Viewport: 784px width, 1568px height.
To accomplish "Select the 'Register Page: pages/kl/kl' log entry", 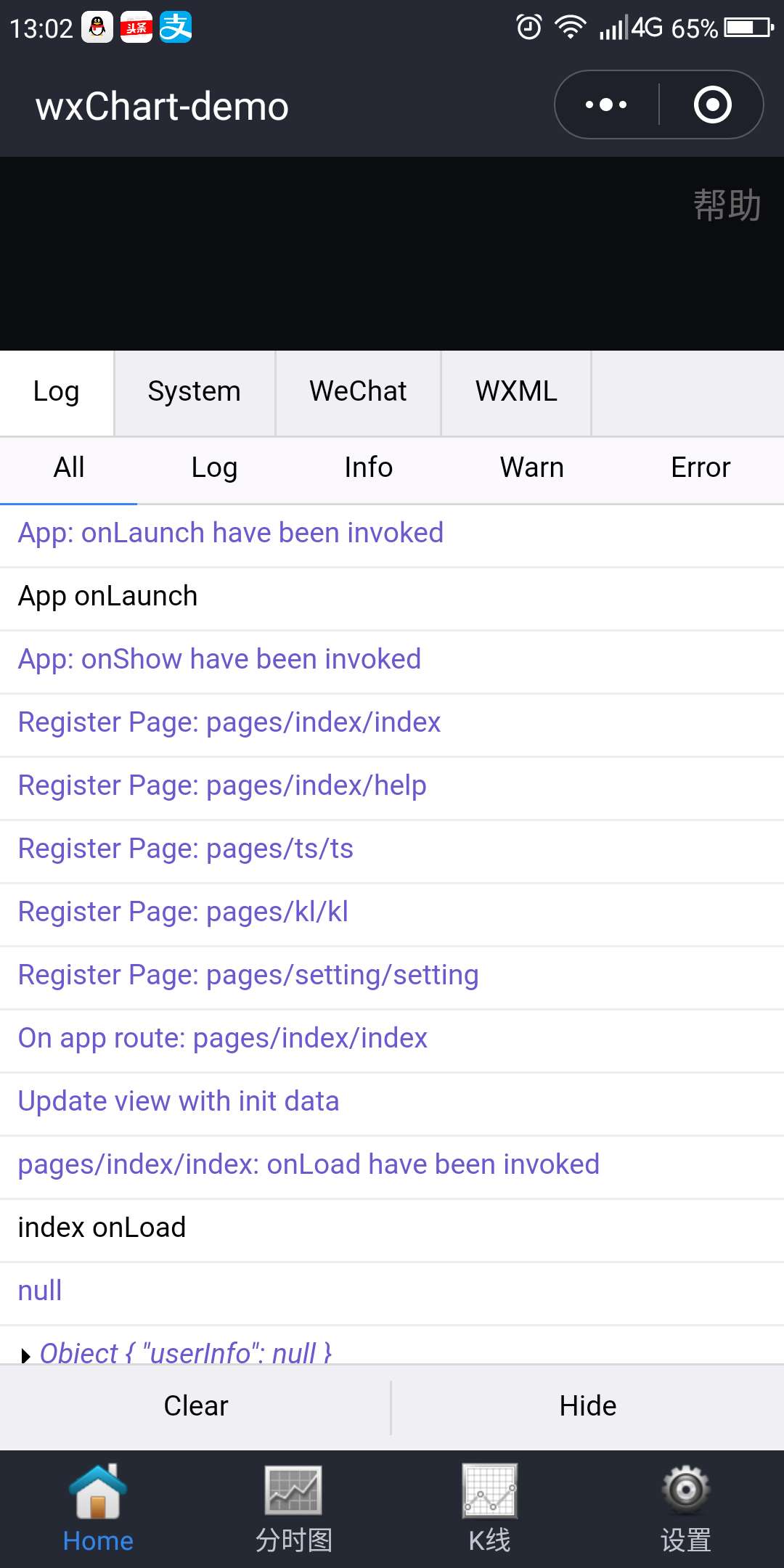I will [183, 912].
